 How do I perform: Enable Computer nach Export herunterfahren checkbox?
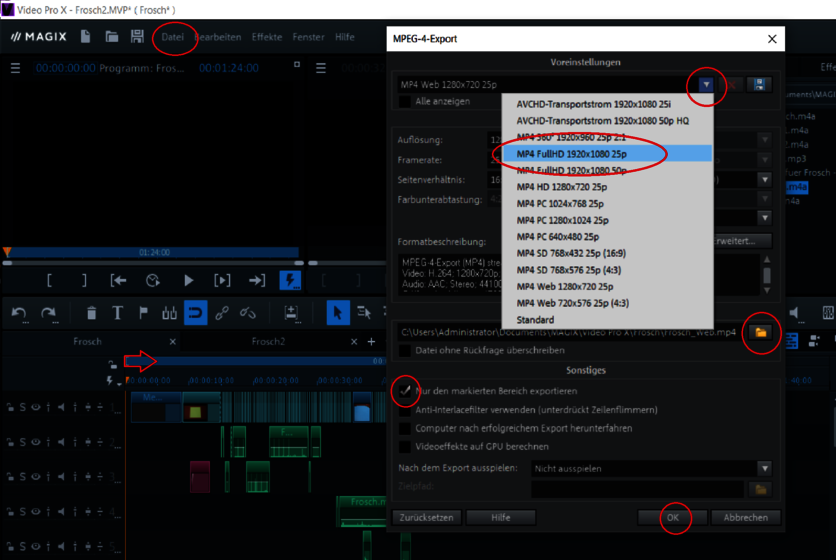point(405,428)
